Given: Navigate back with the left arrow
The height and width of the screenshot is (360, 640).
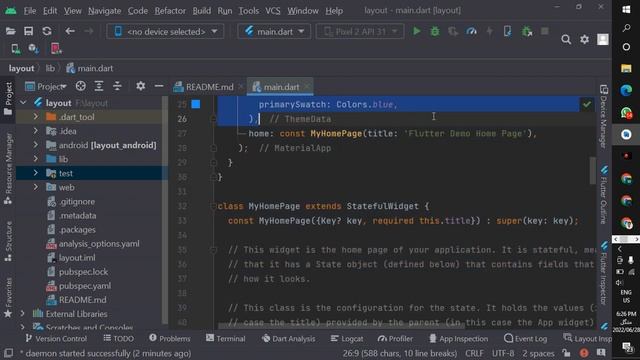Looking at the screenshot, I should tap(70, 31).
